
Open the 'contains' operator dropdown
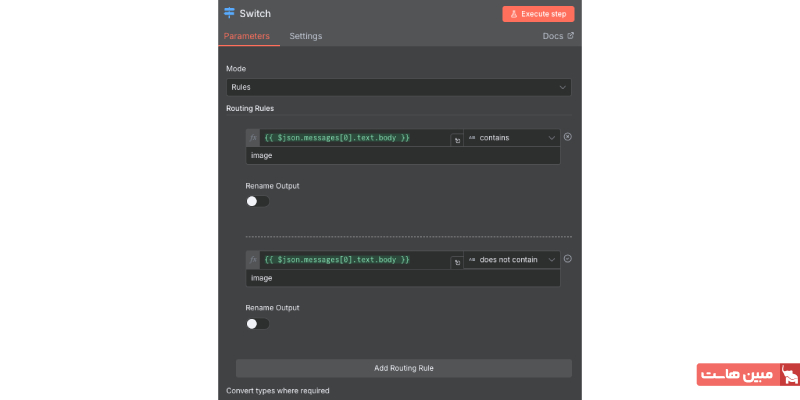click(511, 137)
